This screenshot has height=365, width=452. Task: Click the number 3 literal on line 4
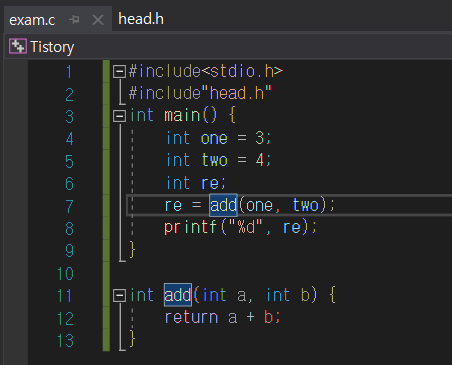260,138
